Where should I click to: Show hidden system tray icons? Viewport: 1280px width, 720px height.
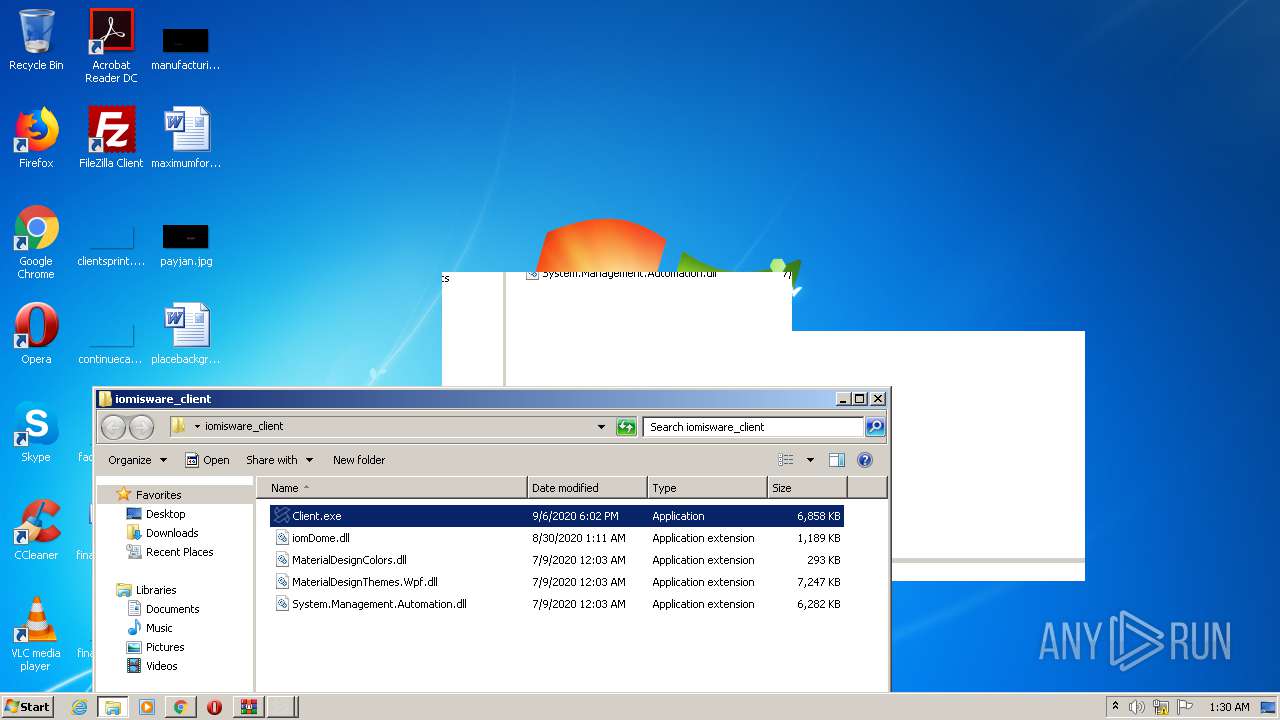pos(1115,707)
